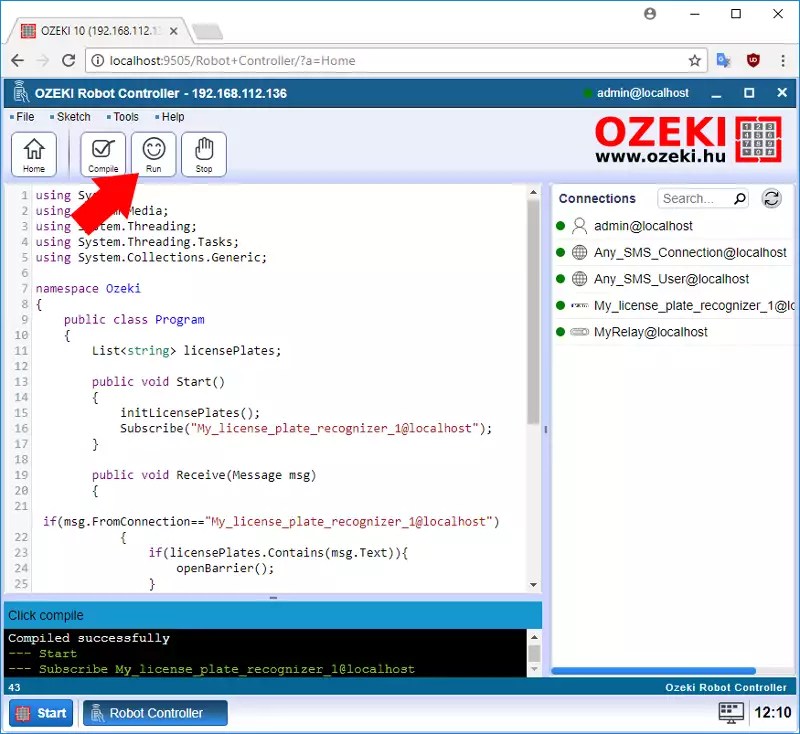Image resolution: width=800 pixels, height=734 pixels.
Task: Click line 15 initLicensePlates(); in code
Action: (190, 412)
